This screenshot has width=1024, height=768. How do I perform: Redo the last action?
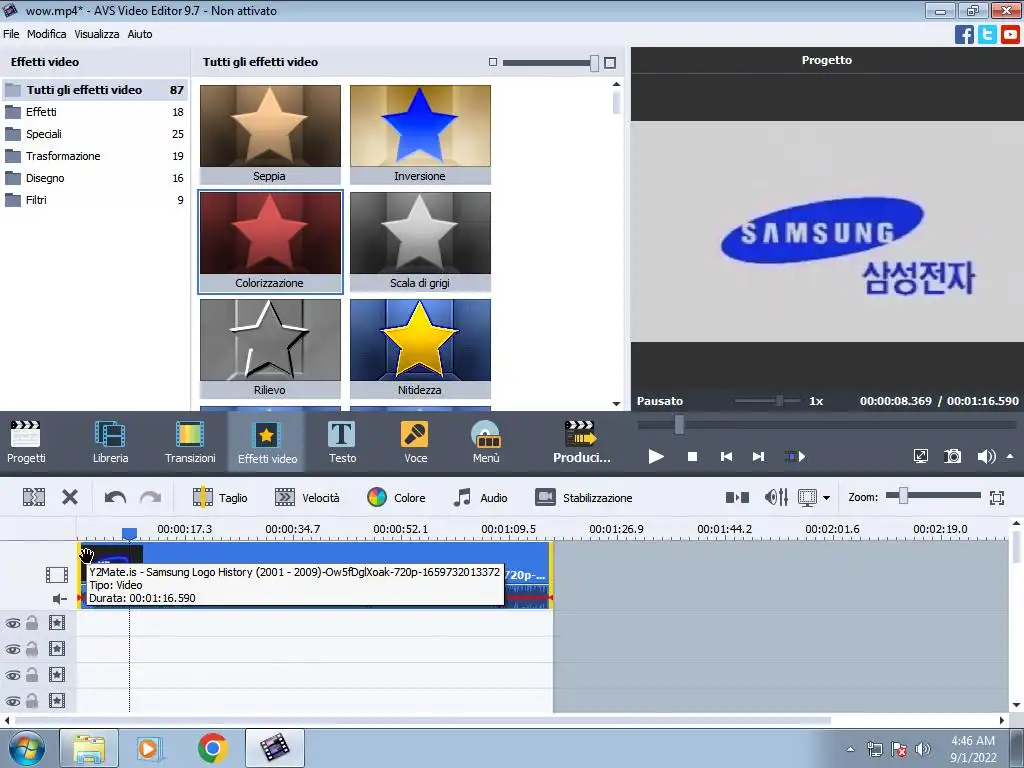150,498
